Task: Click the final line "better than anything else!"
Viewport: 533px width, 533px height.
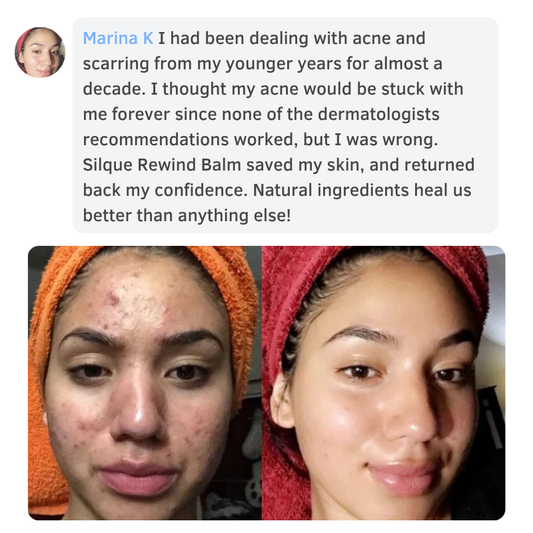Action: tap(187, 216)
